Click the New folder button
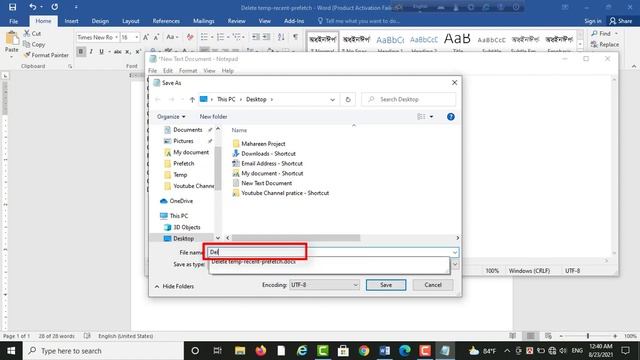640x360 pixels. tap(213, 117)
